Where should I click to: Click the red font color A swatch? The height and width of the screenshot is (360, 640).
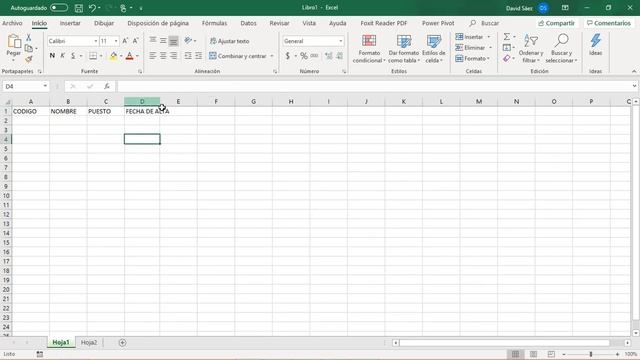tap(129, 56)
